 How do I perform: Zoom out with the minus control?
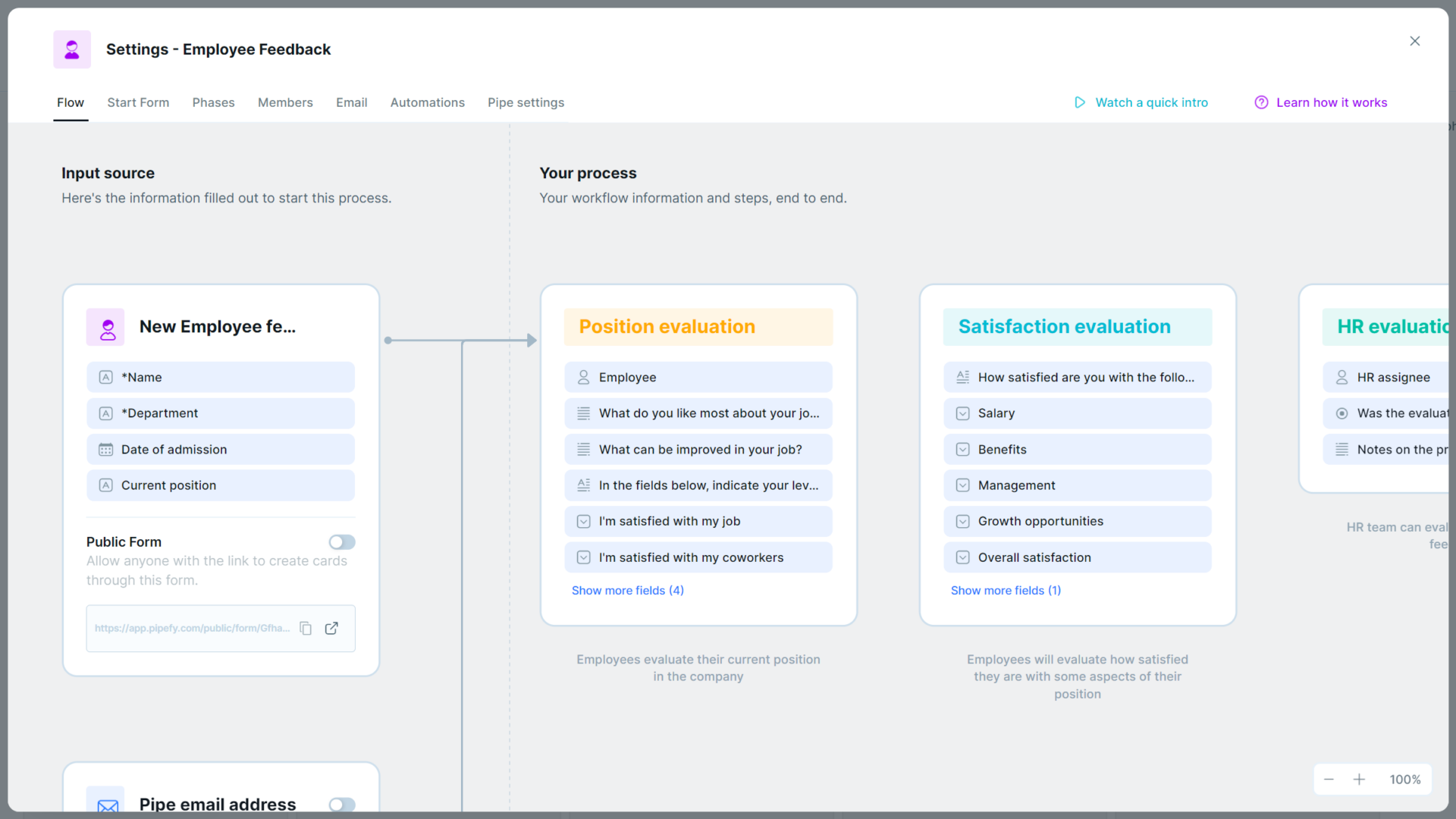[x=1329, y=779]
